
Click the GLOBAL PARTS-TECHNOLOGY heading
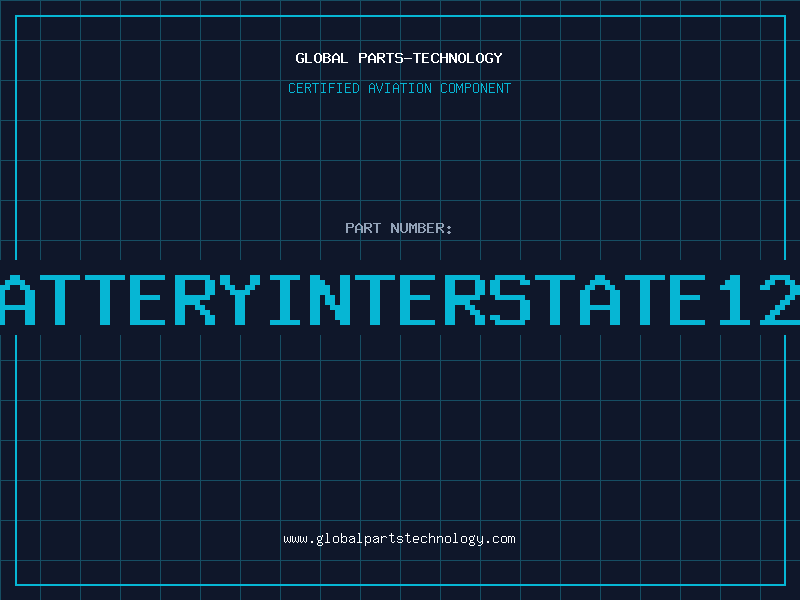(x=399, y=58)
